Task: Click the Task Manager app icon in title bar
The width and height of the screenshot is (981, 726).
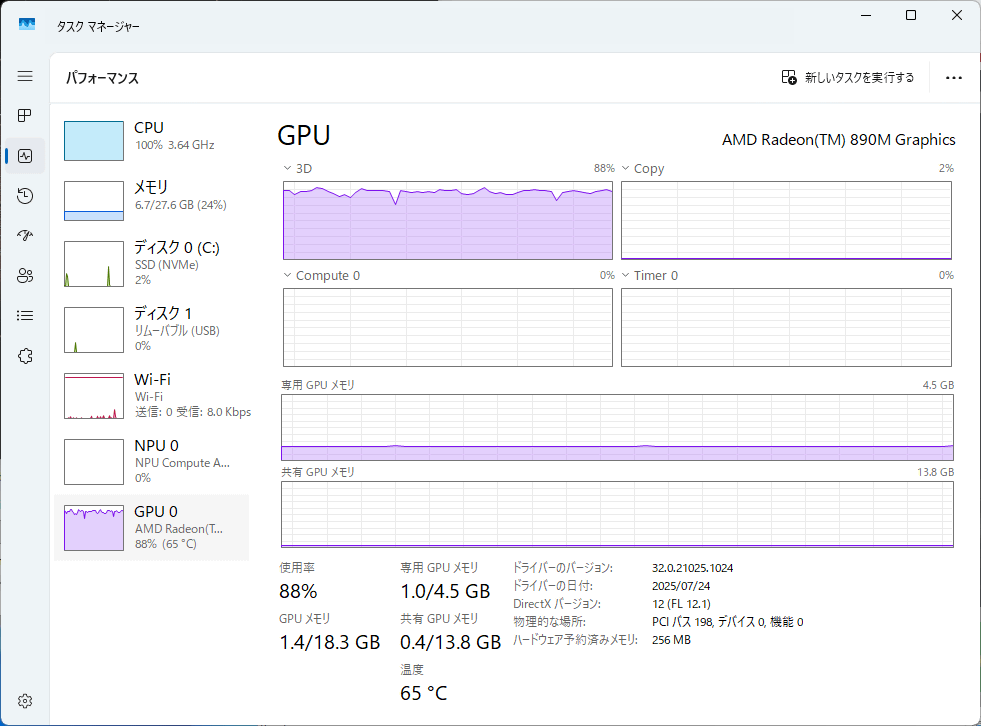Action: tap(27, 24)
